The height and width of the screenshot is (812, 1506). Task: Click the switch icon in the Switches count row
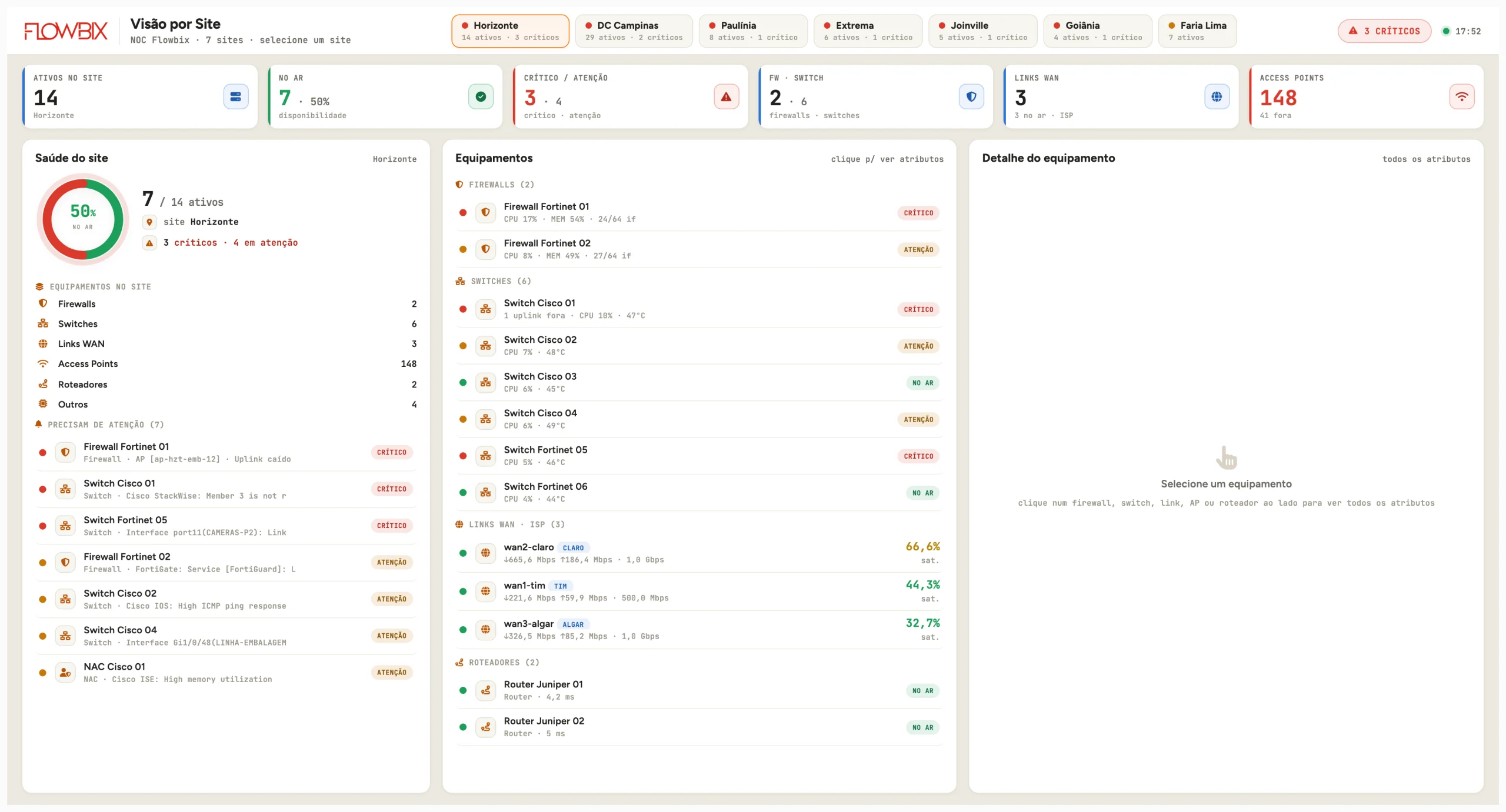(43, 323)
